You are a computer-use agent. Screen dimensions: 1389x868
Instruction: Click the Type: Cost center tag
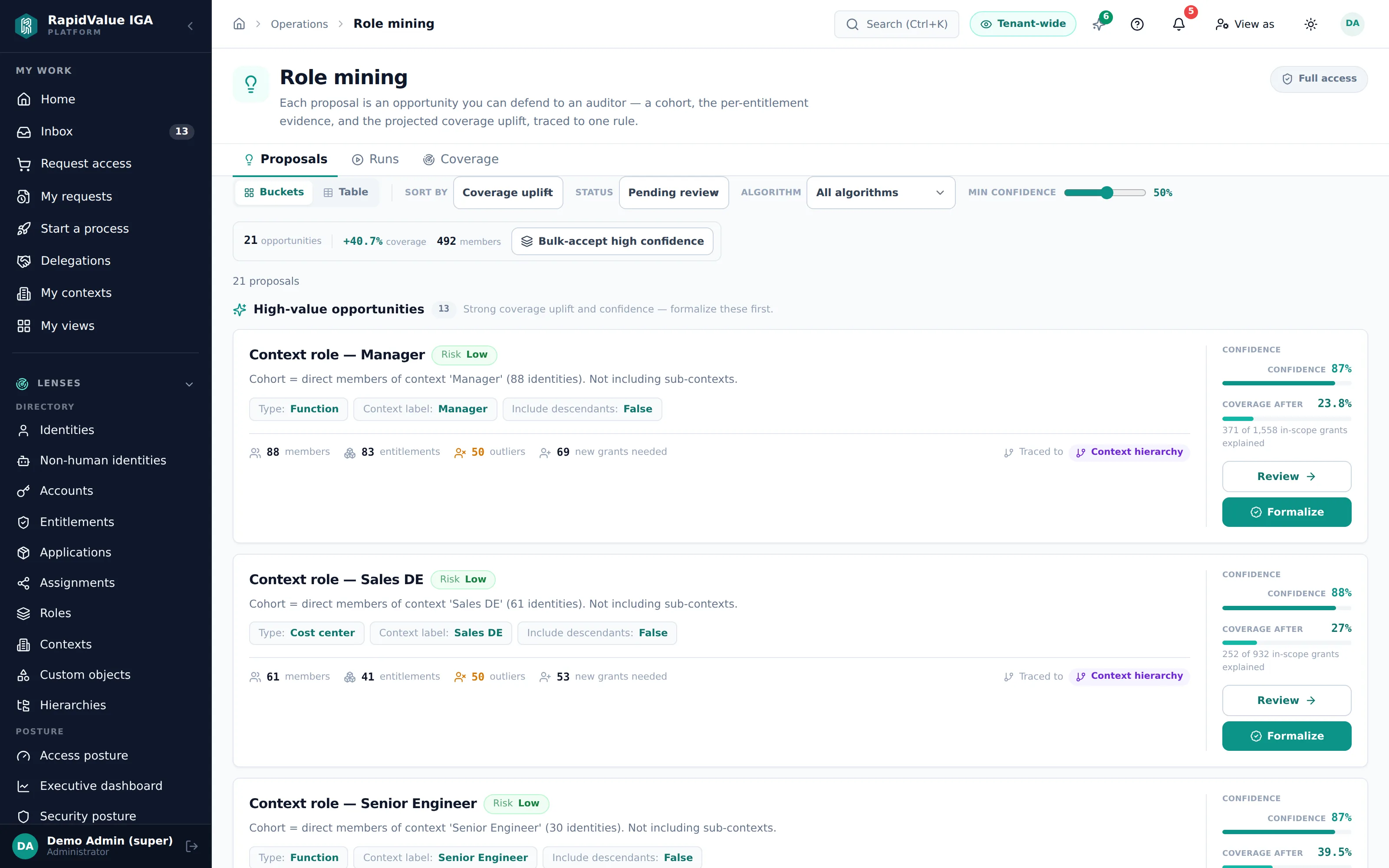(x=306, y=633)
